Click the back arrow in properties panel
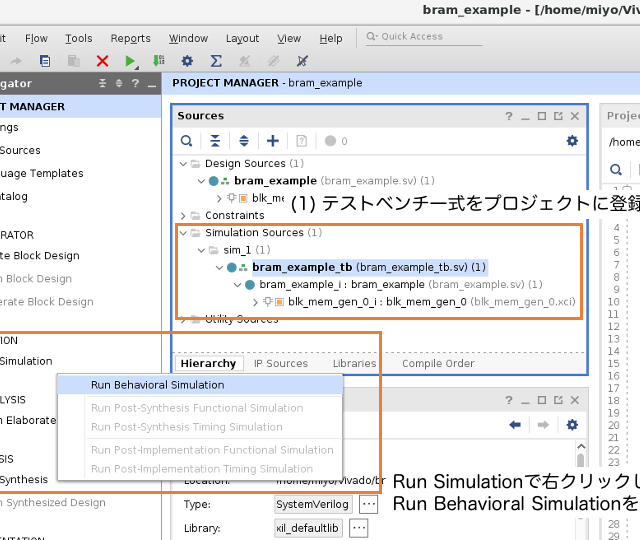Viewport: 640px width, 540px height. pyautogui.click(x=515, y=425)
